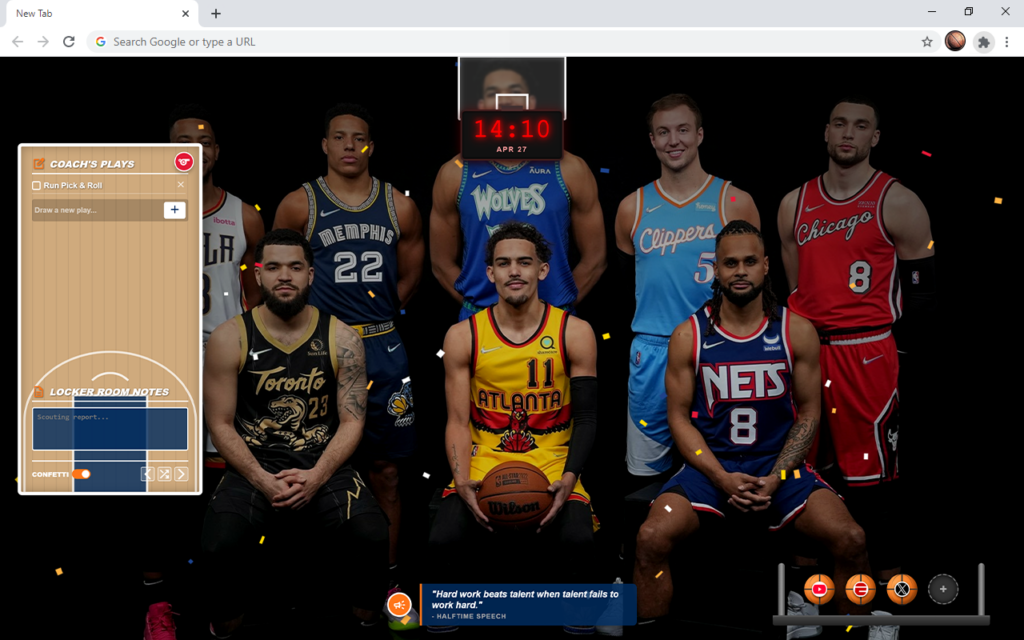Open the ESPN basketball shortcut
Viewport: 1024px width, 640px height.
click(x=860, y=589)
